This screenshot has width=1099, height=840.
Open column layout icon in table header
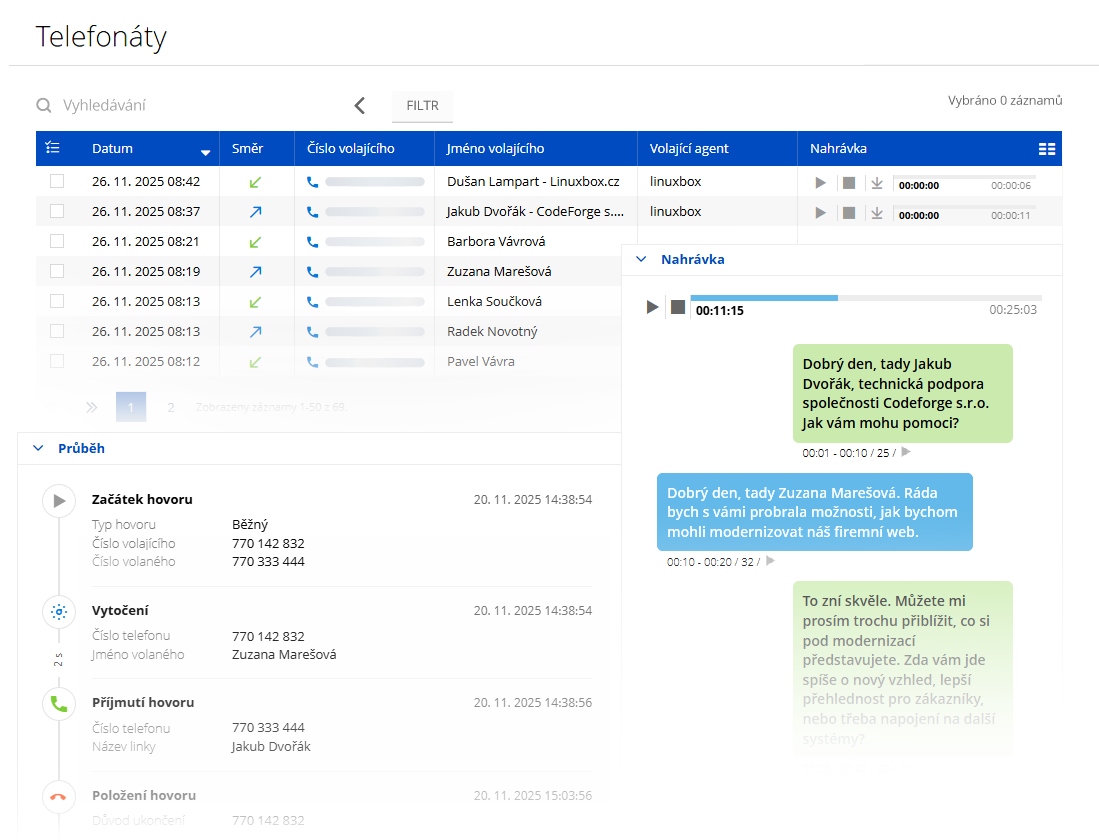point(1047,149)
